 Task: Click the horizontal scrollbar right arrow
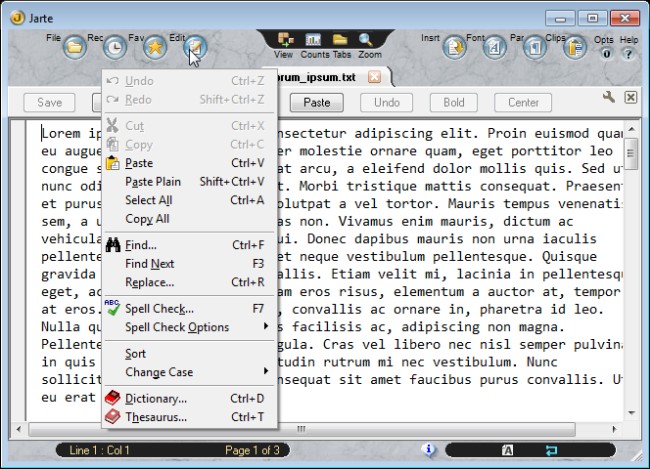[x=614, y=429]
